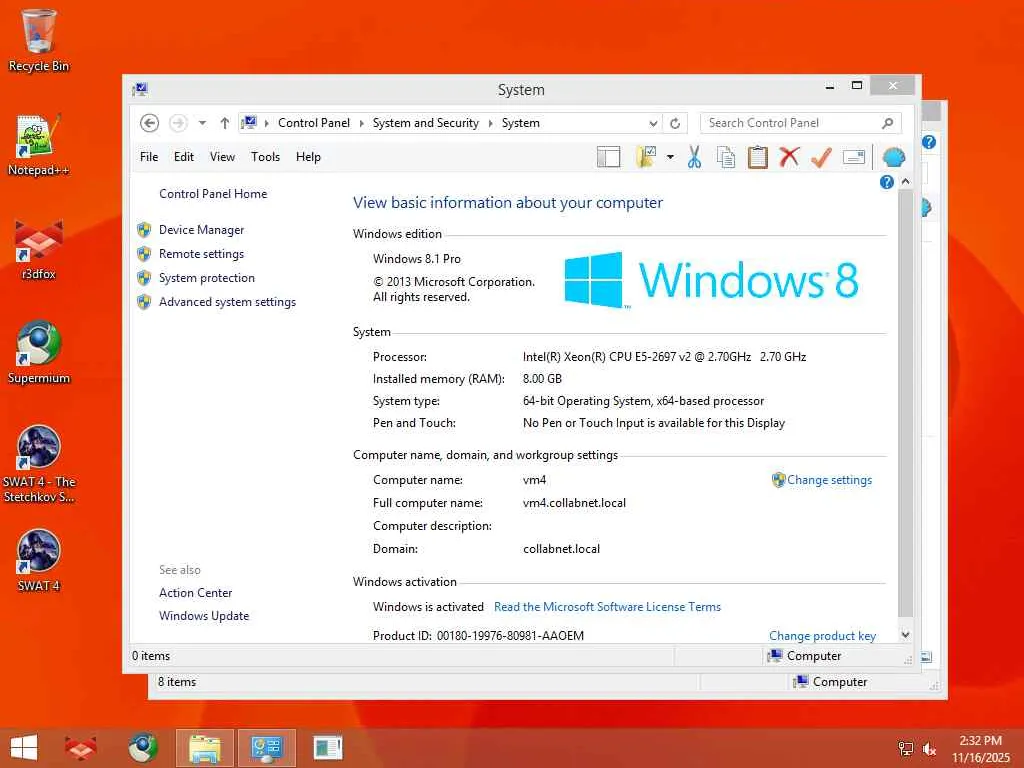Click '0 items' in System status bar
1024x768 pixels.
[151, 656]
